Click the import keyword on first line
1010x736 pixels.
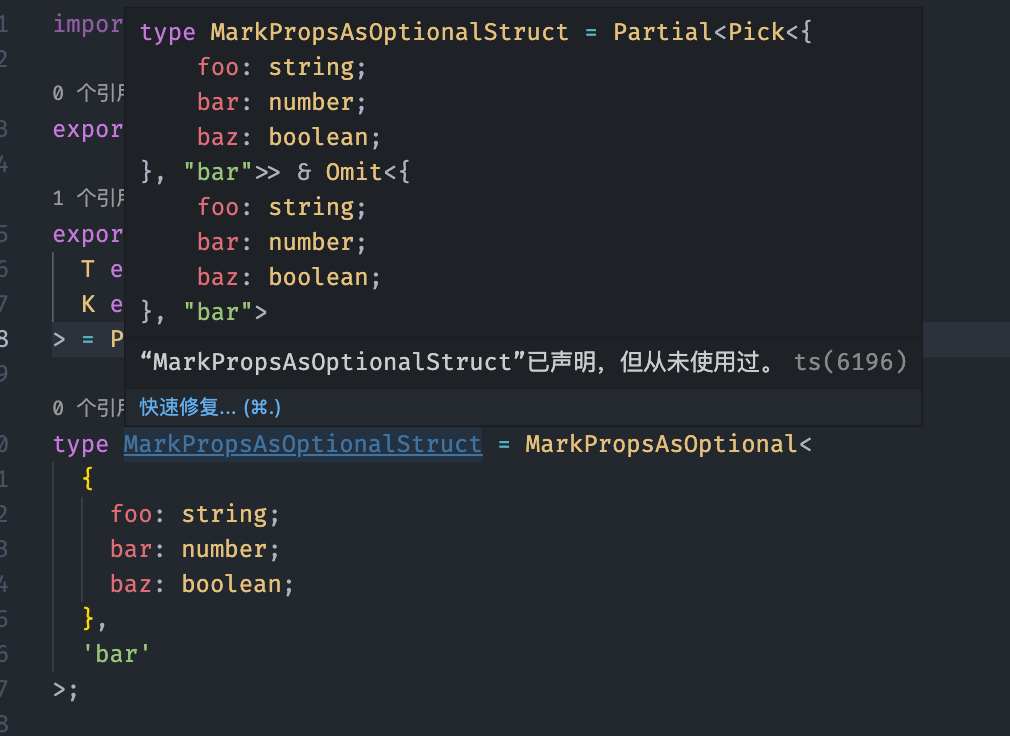[x=88, y=24]
